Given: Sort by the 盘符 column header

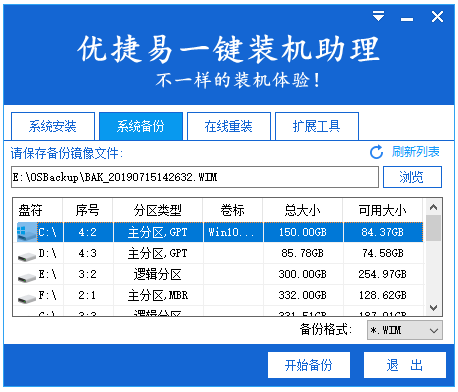Looking at the screenshot, I should (x=38, y=210).
